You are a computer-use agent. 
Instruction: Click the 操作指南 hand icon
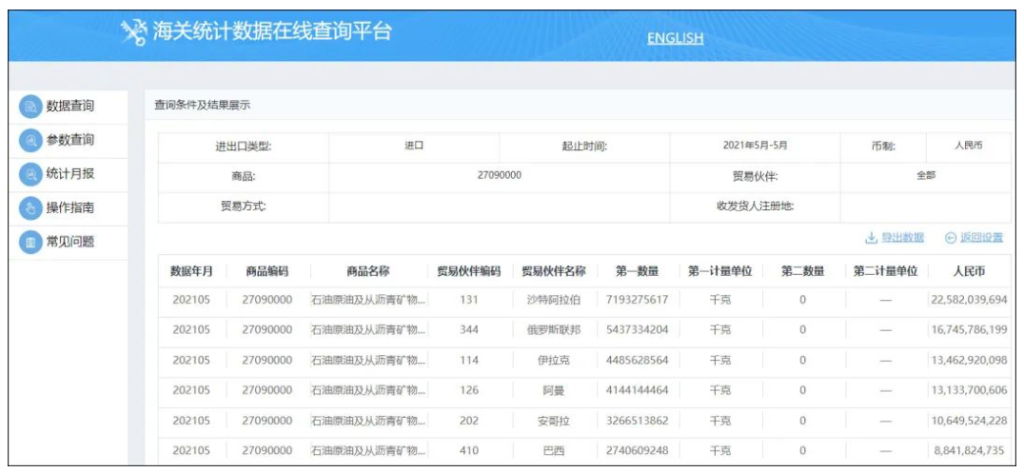(x=30, y=208)
